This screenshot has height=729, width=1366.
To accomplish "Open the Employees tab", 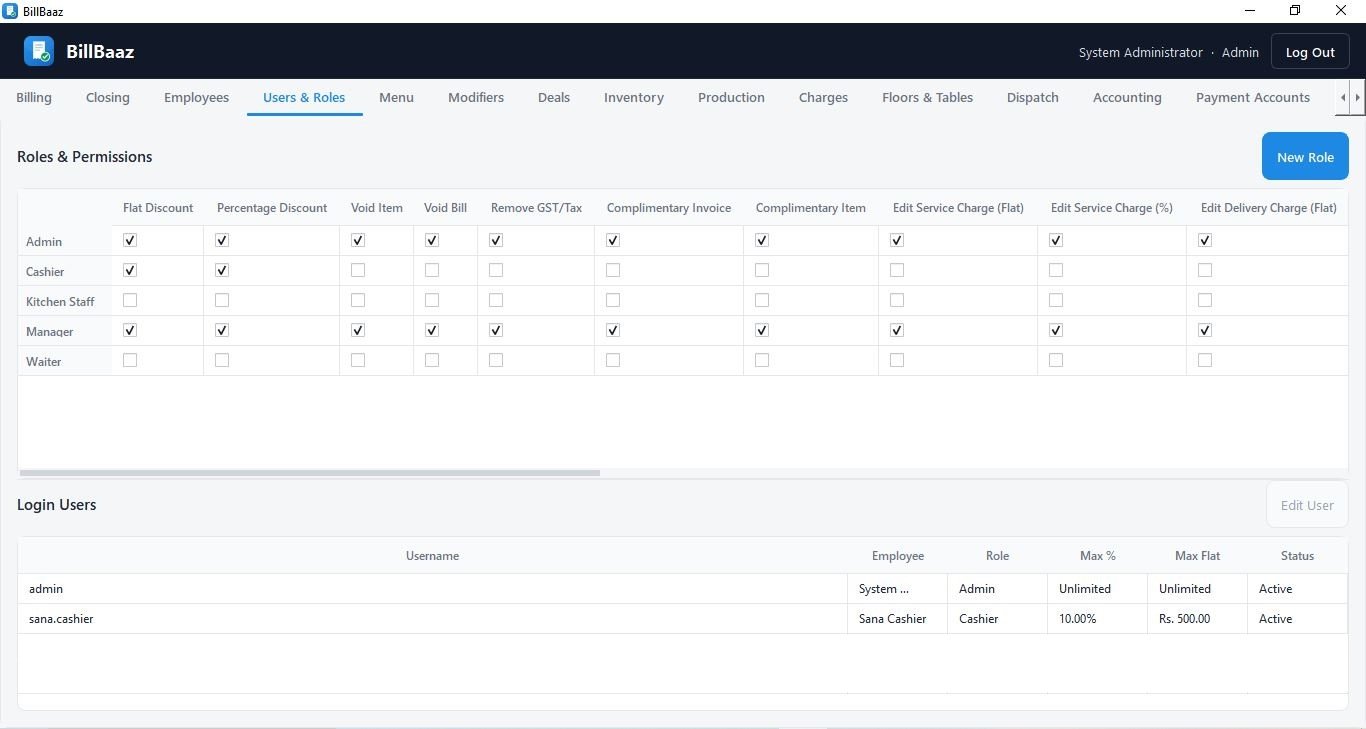I will (196, 97).
